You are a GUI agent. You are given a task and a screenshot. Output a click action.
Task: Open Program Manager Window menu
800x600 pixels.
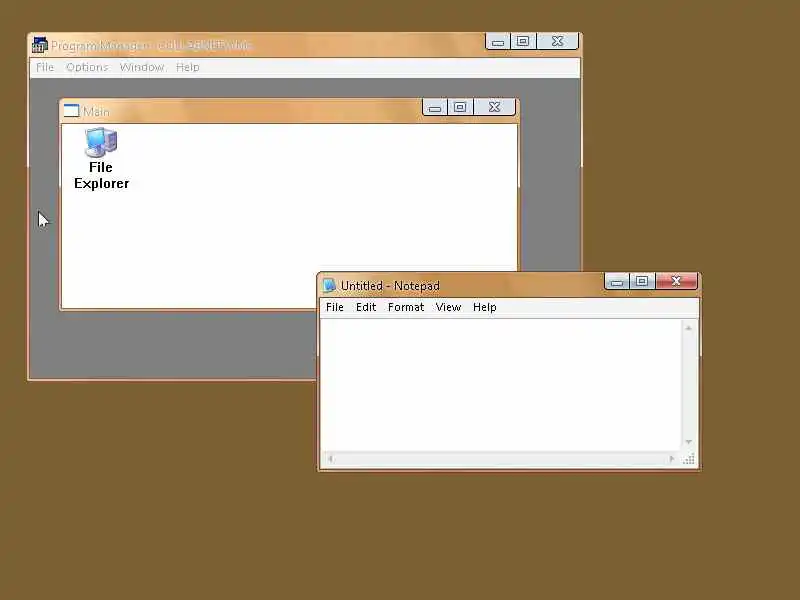[x=142, y=67]
